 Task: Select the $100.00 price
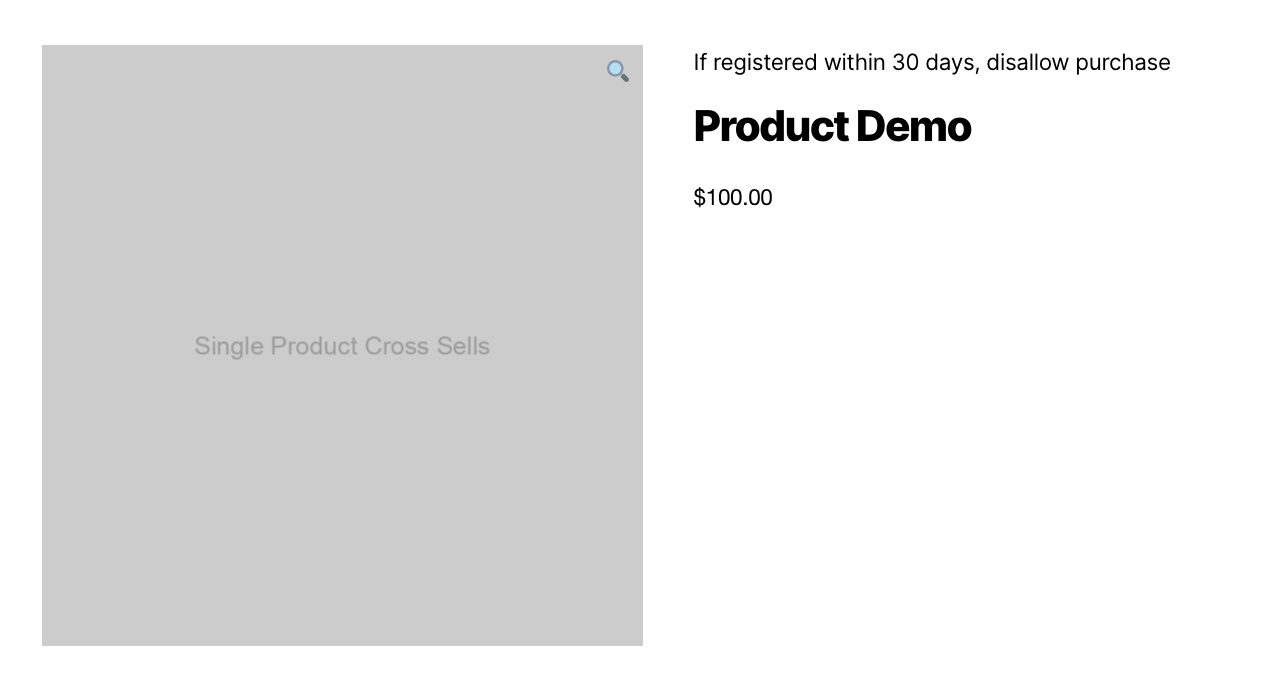click(733, 198)
